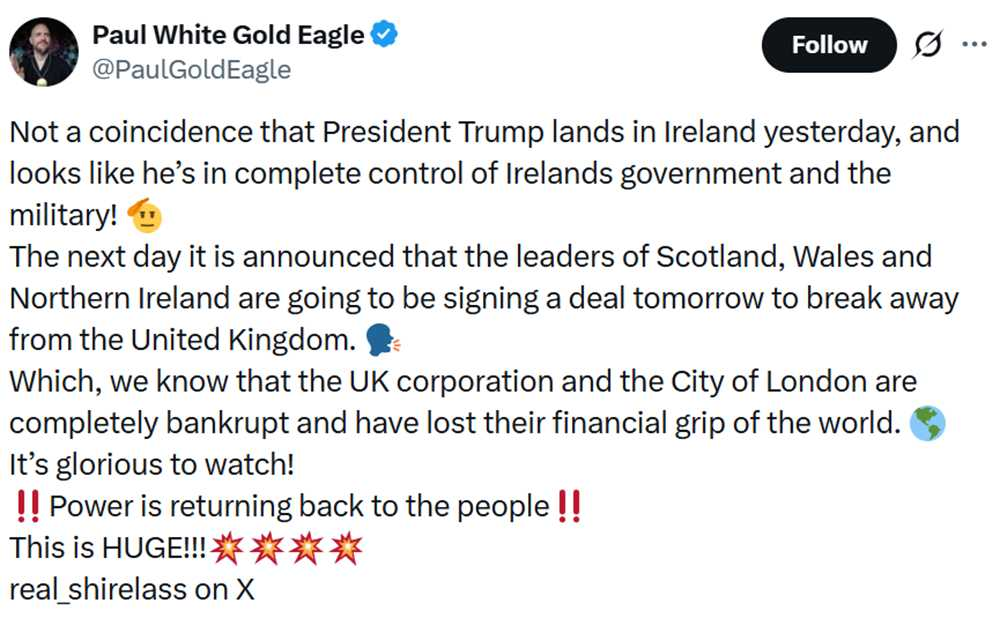
Task: Click the saluting face emoji after military
Action: 145,215
